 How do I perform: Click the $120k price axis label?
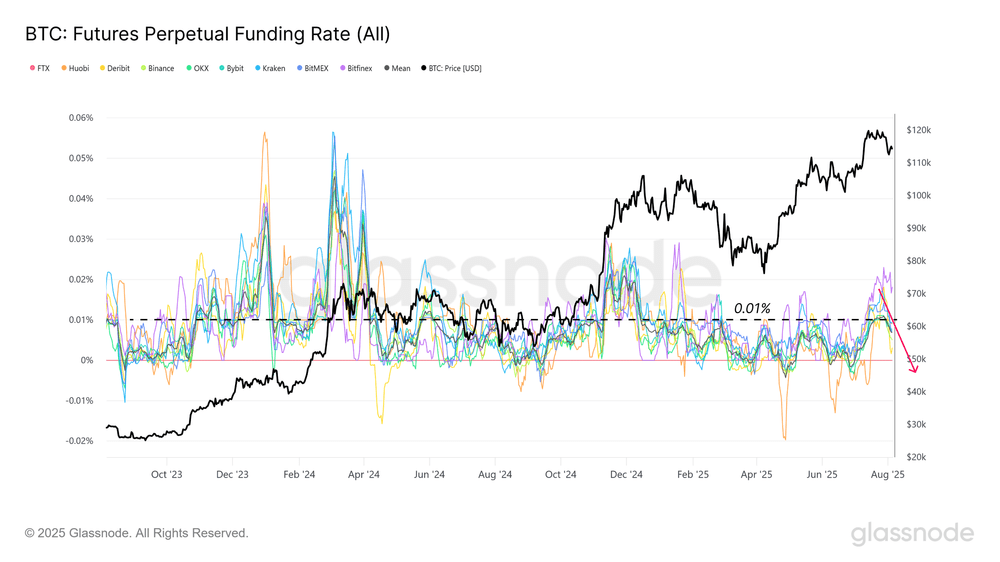coord(918,130)
